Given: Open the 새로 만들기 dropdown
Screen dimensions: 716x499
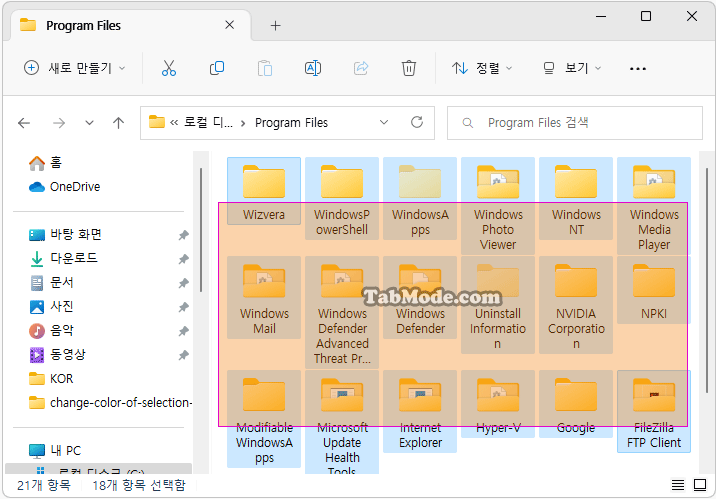Looking at the screenshot, I should click(x=74, y=68).
